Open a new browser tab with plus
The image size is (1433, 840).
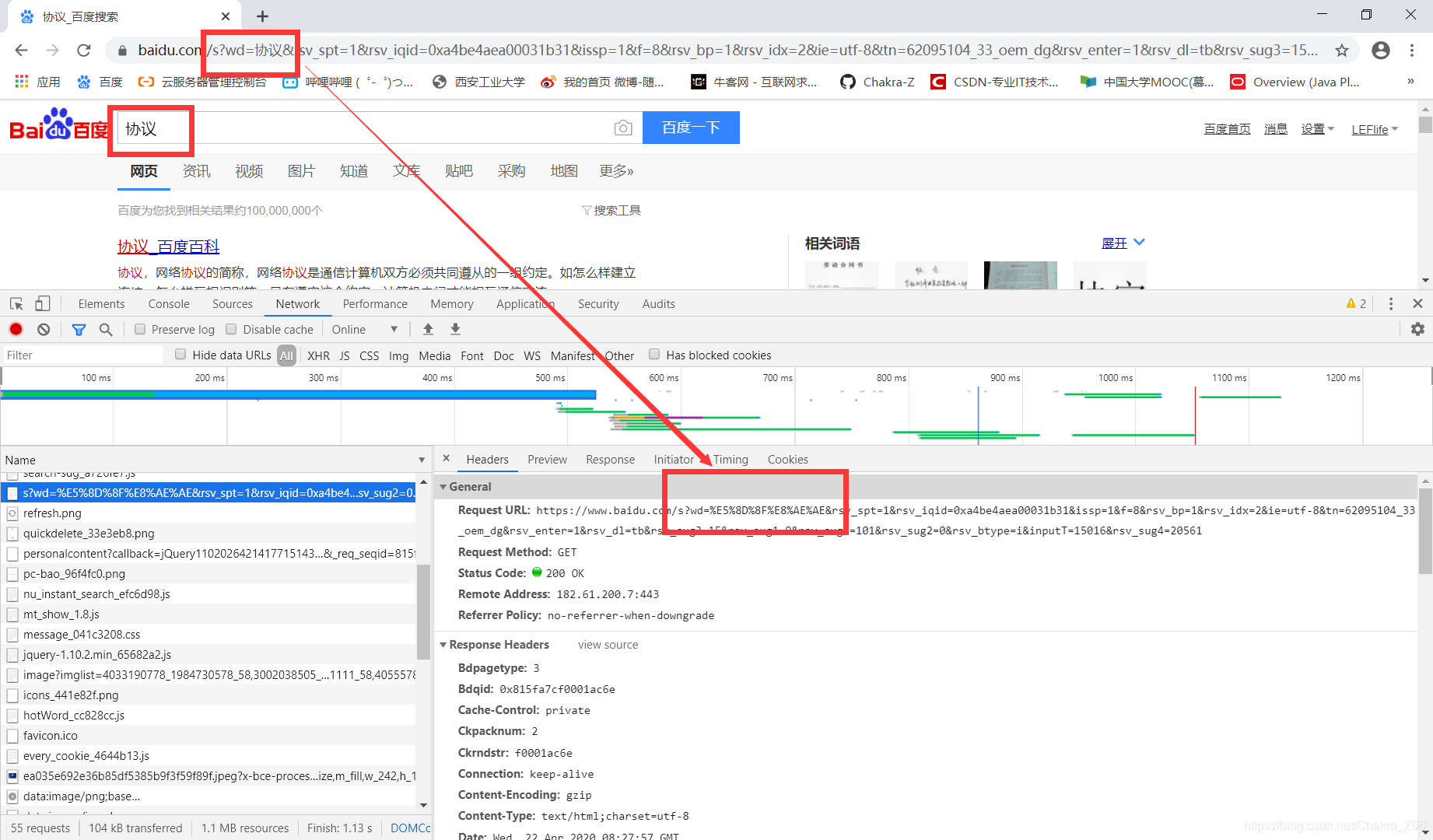(263, 16)
